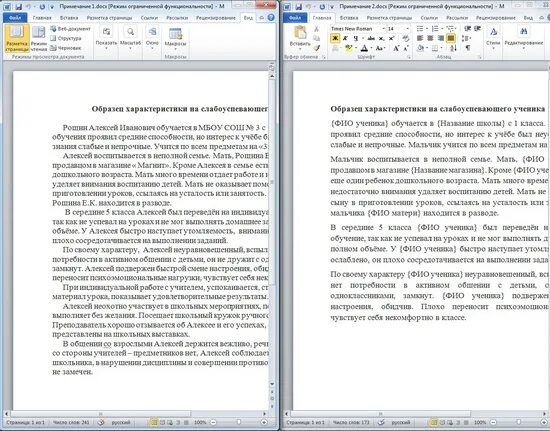Click decrease indent icon in right window

click(x=467, y=29)
